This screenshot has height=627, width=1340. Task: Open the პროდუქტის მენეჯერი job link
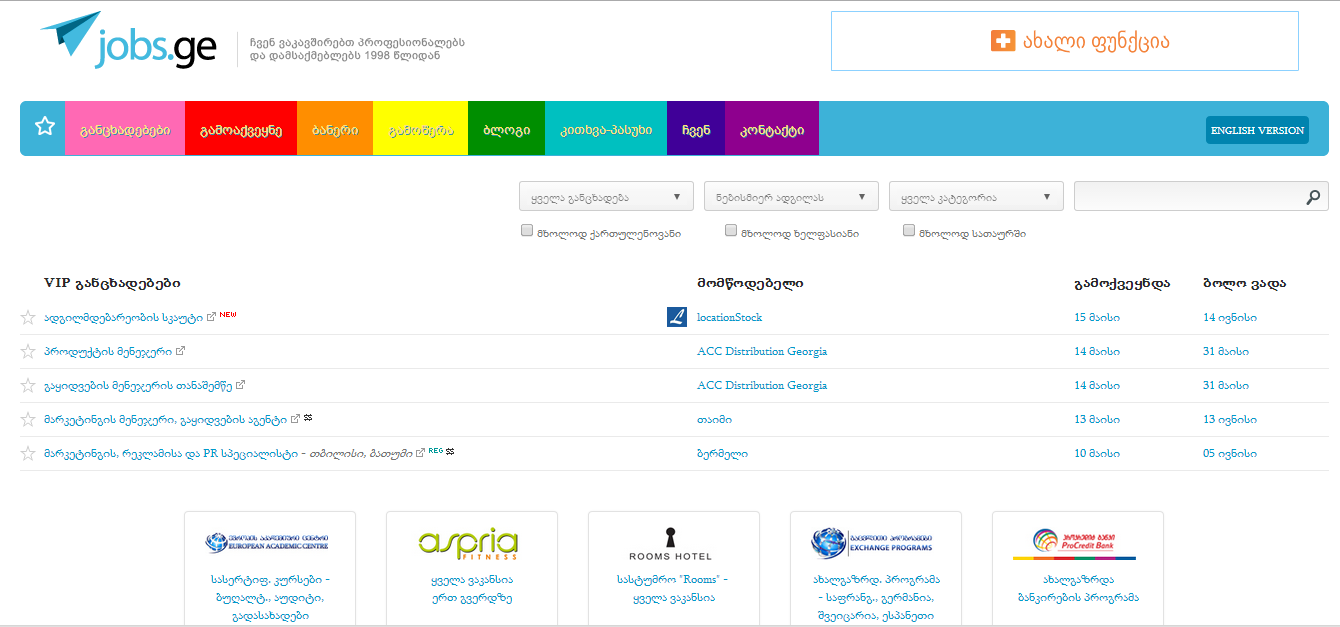108,352
